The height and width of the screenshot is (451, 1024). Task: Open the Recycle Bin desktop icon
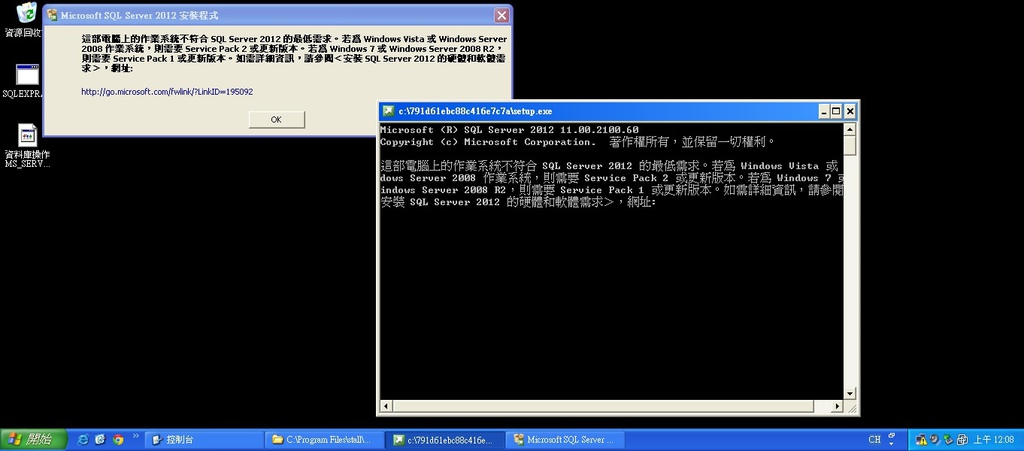pyautogui.click(x=25, y=20)
